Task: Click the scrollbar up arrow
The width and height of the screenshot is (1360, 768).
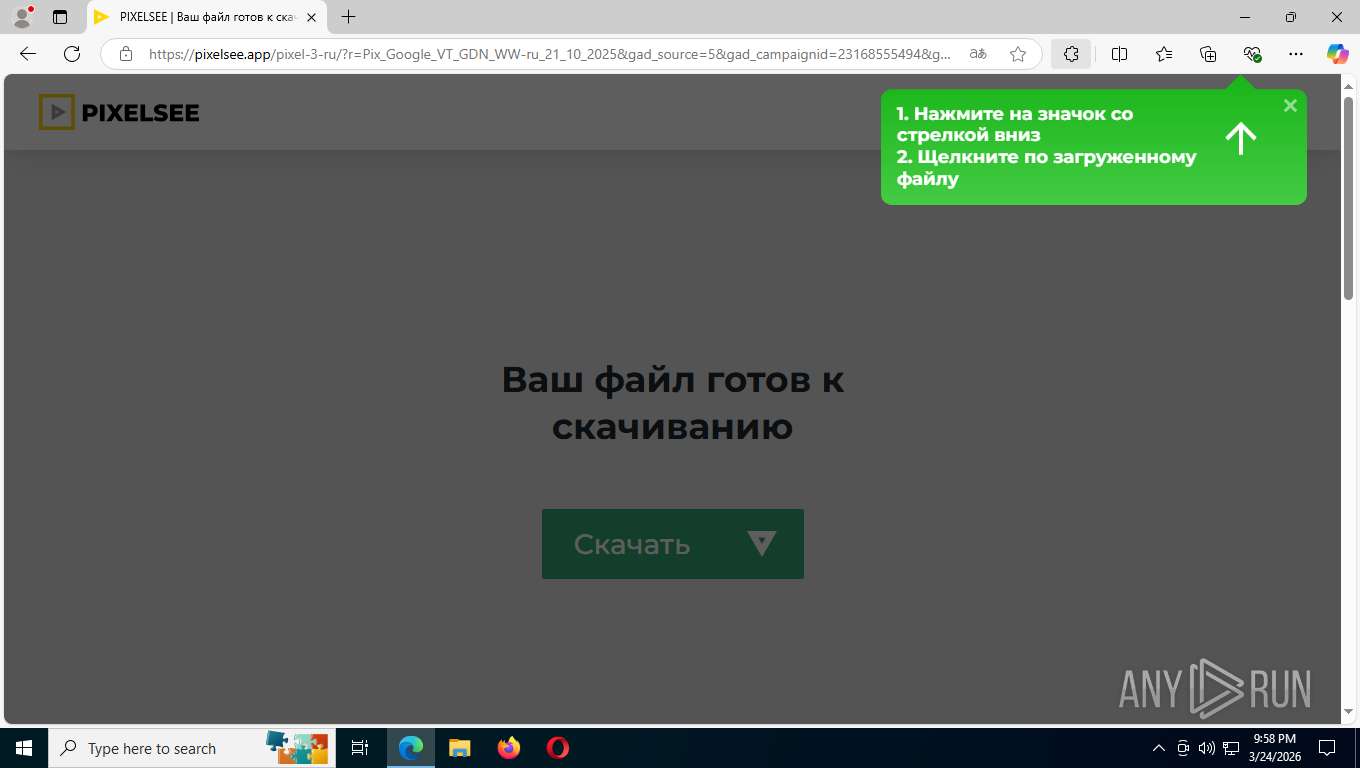Action: click(x=1348, y=85)
